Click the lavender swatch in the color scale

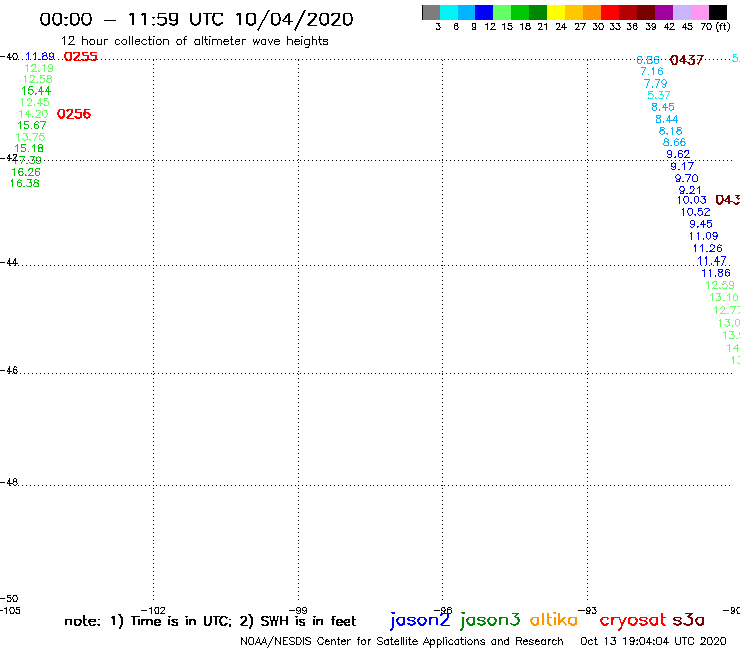[x=682, y=12]
